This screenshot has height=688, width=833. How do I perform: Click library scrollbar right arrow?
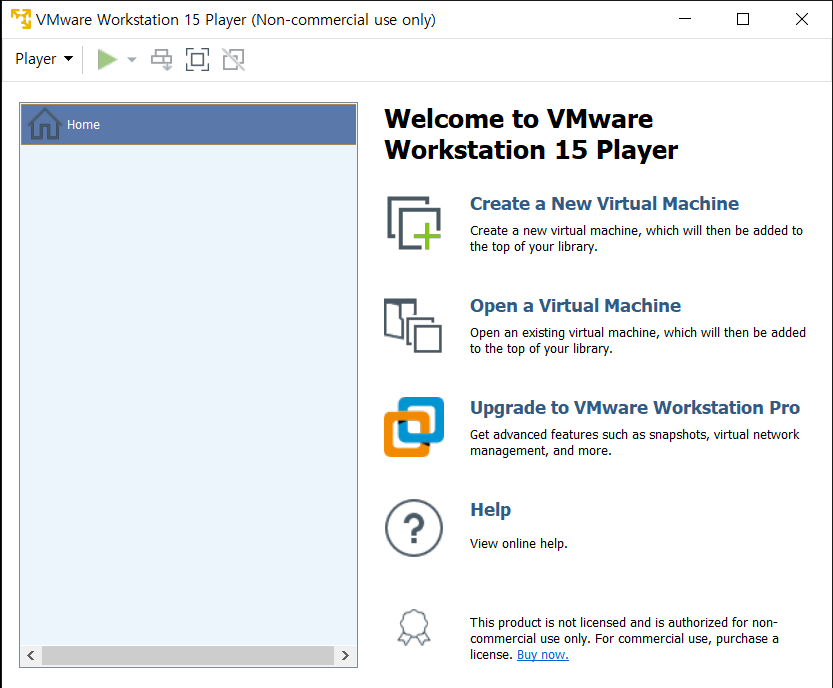tap(345, 656)
